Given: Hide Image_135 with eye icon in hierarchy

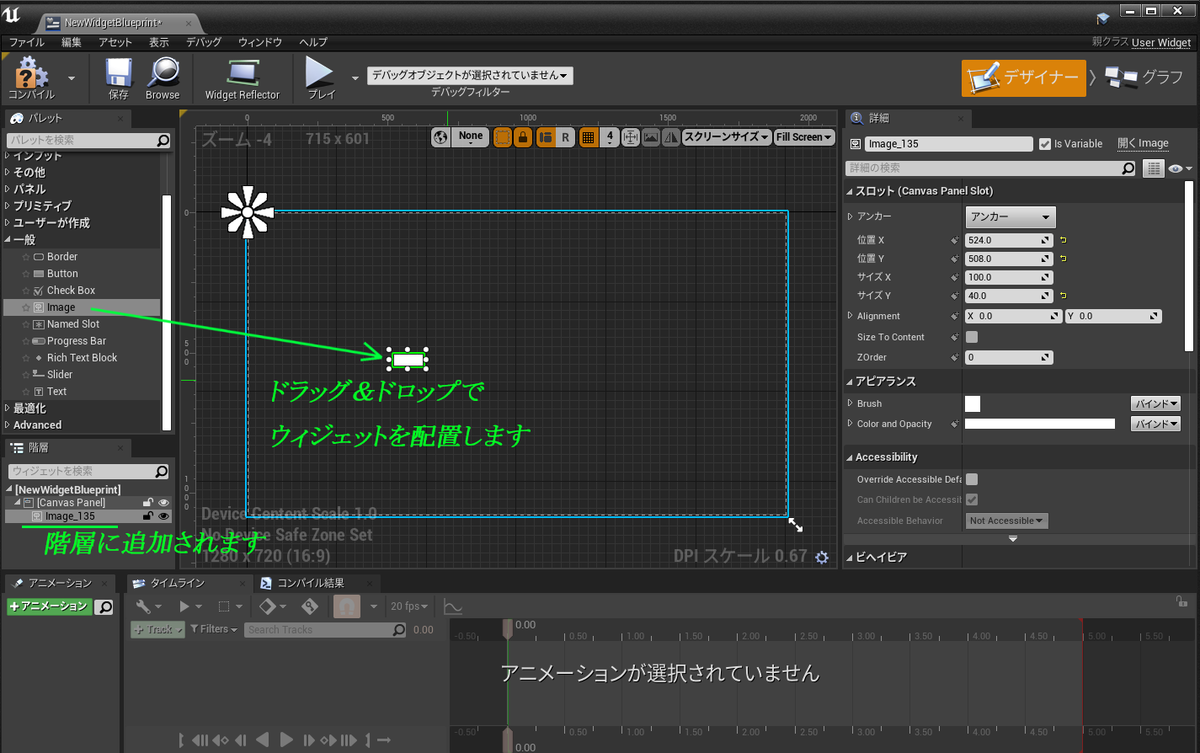Looking at the screenshot, I should (164, 516).
